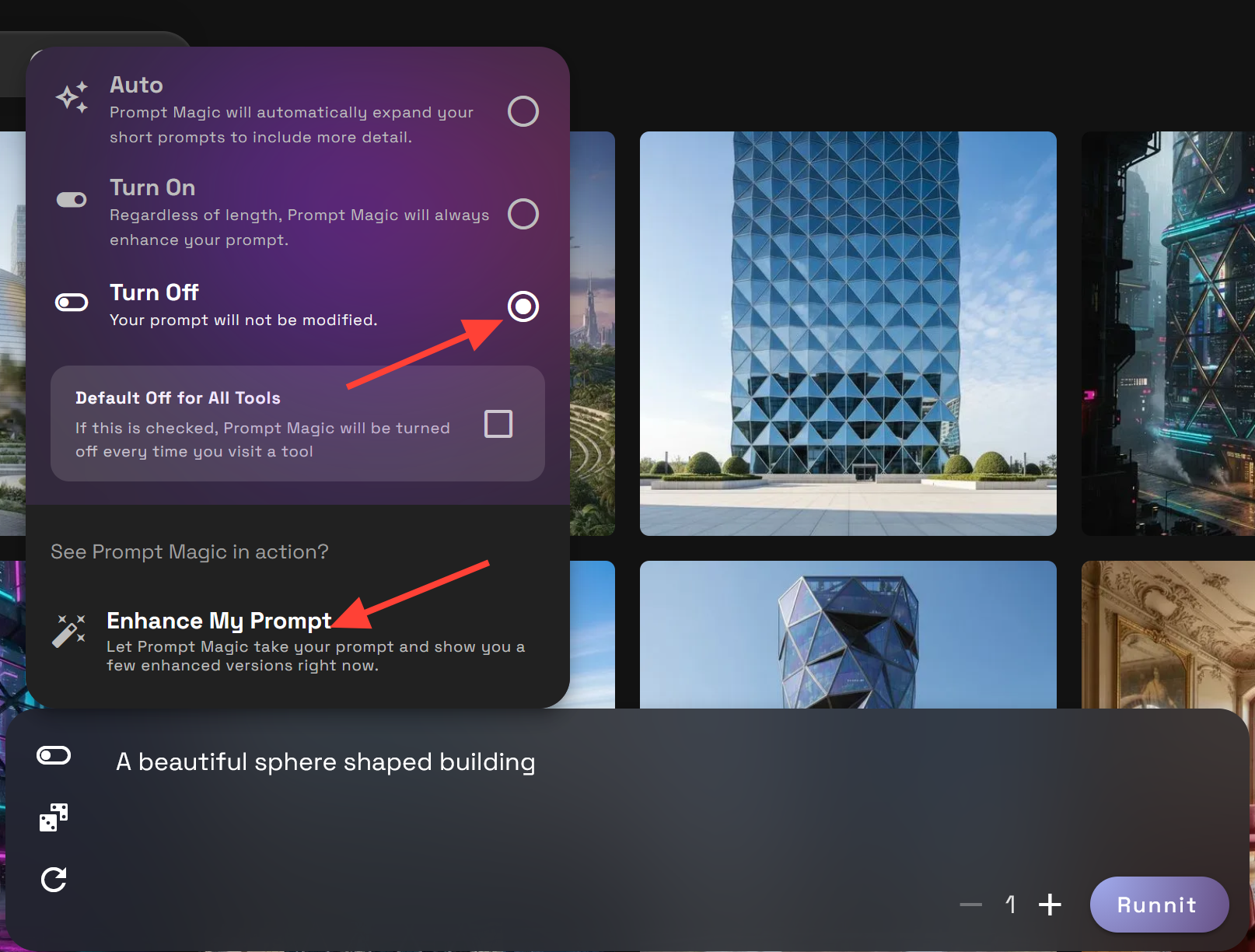
Task: Choose Enhance My Prompt option
Action: 218,621
